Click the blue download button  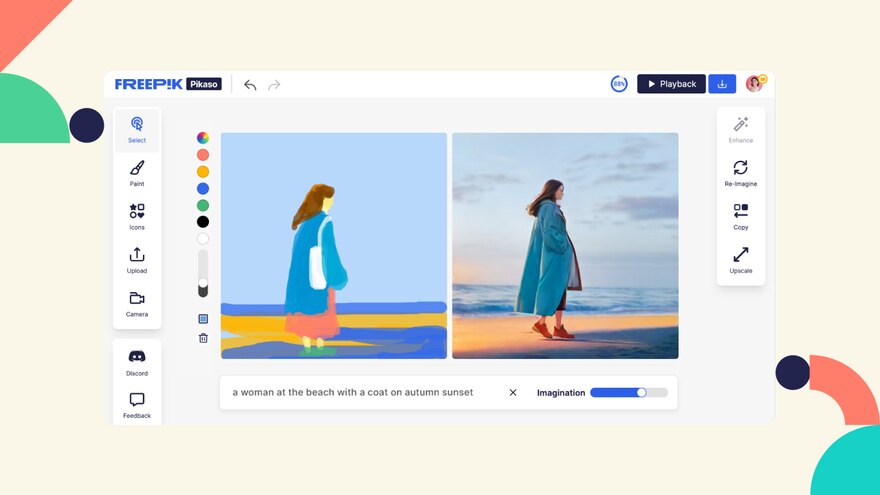[722, 84]
